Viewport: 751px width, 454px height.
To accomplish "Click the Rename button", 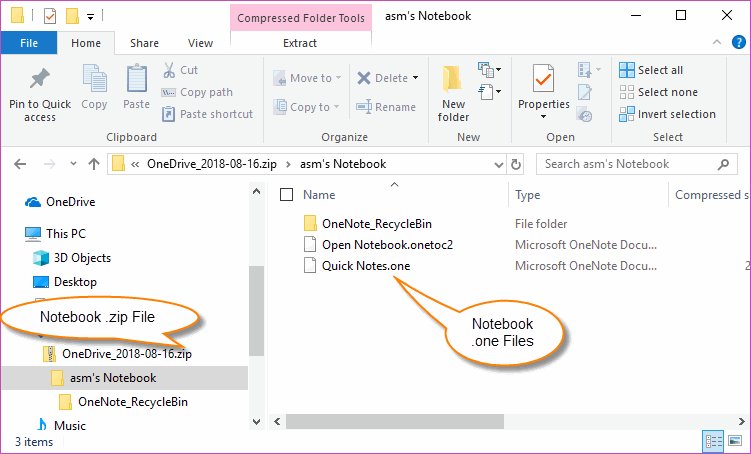I will click(386, 107).
